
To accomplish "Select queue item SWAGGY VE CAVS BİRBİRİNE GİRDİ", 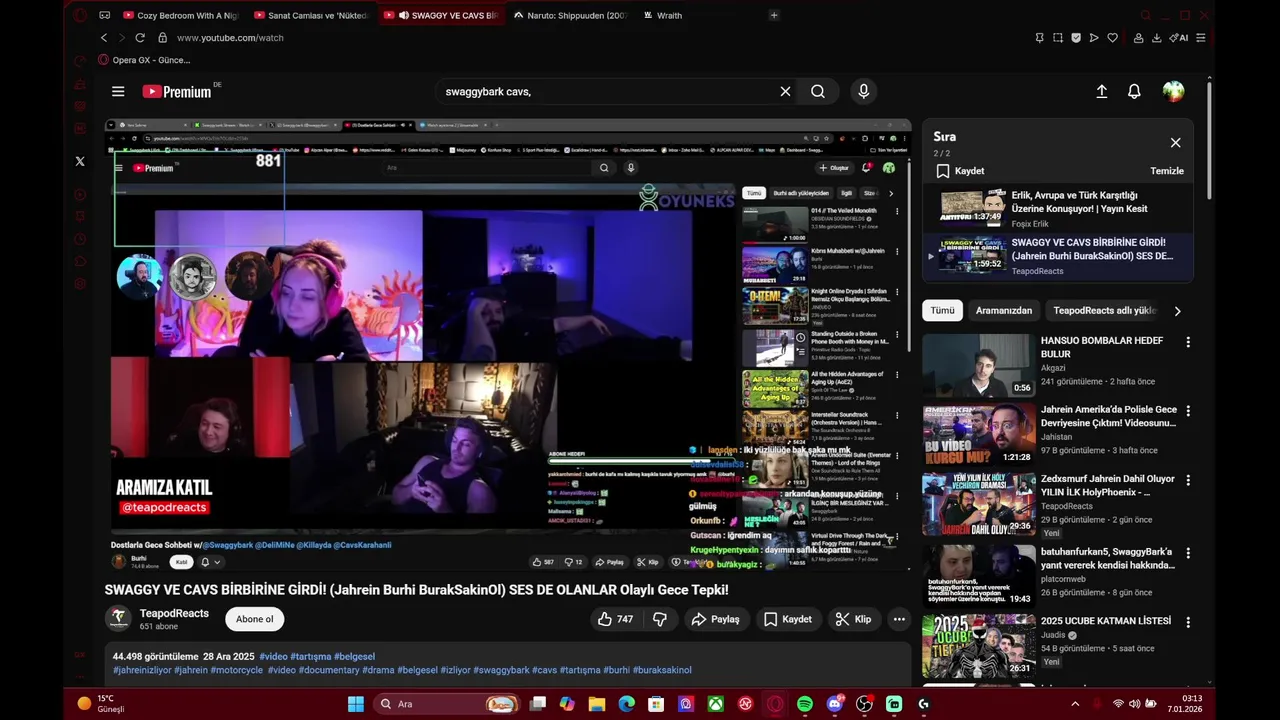I will point(1057,255).
